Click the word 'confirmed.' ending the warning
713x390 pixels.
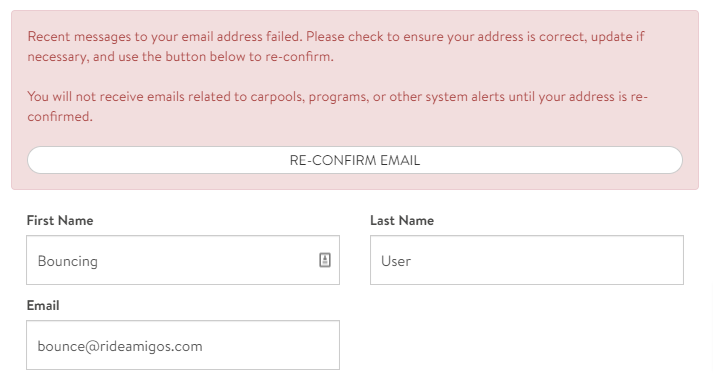pyautogui.click(x=60, y=116)
